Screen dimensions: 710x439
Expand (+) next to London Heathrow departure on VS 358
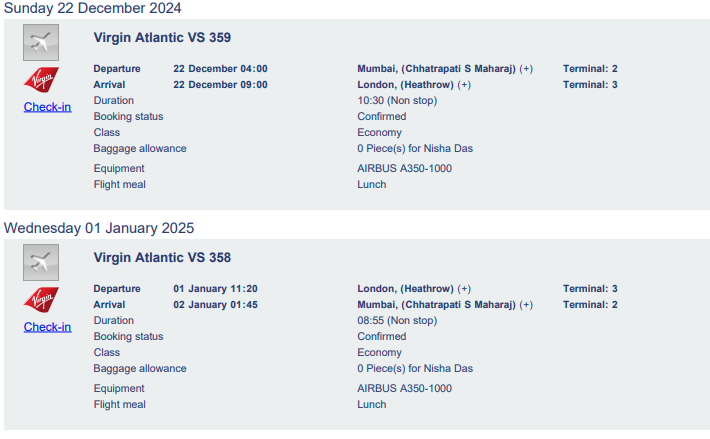464,289
